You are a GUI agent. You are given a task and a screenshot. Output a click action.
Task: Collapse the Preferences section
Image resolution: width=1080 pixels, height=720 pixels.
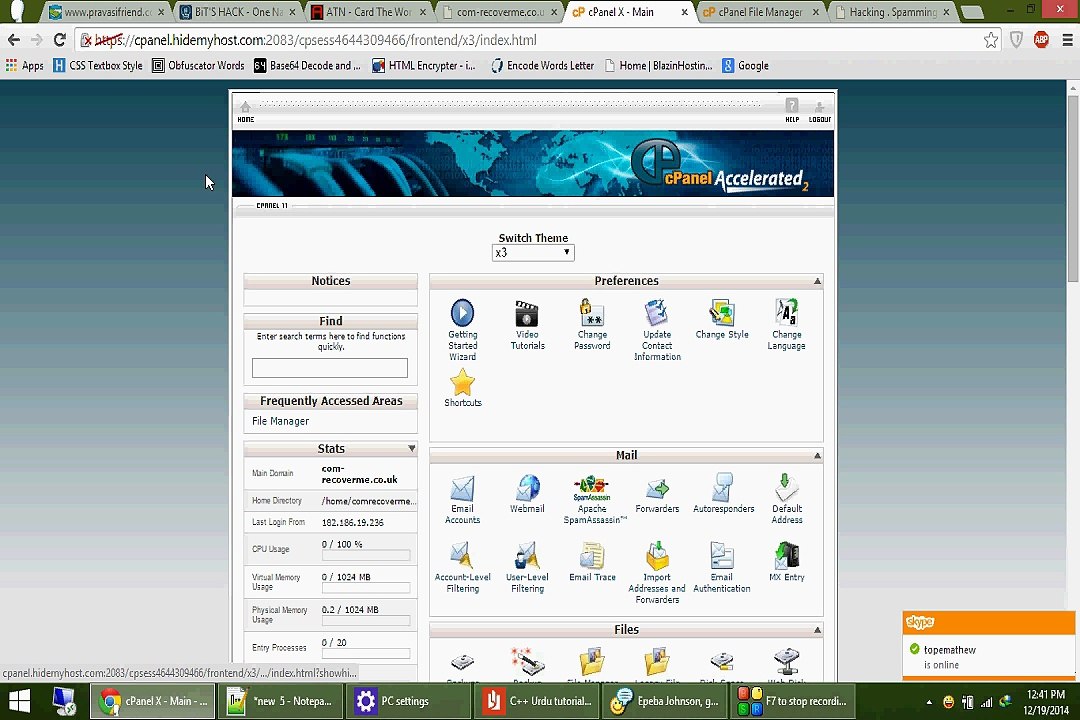click(x=817, y=281)
